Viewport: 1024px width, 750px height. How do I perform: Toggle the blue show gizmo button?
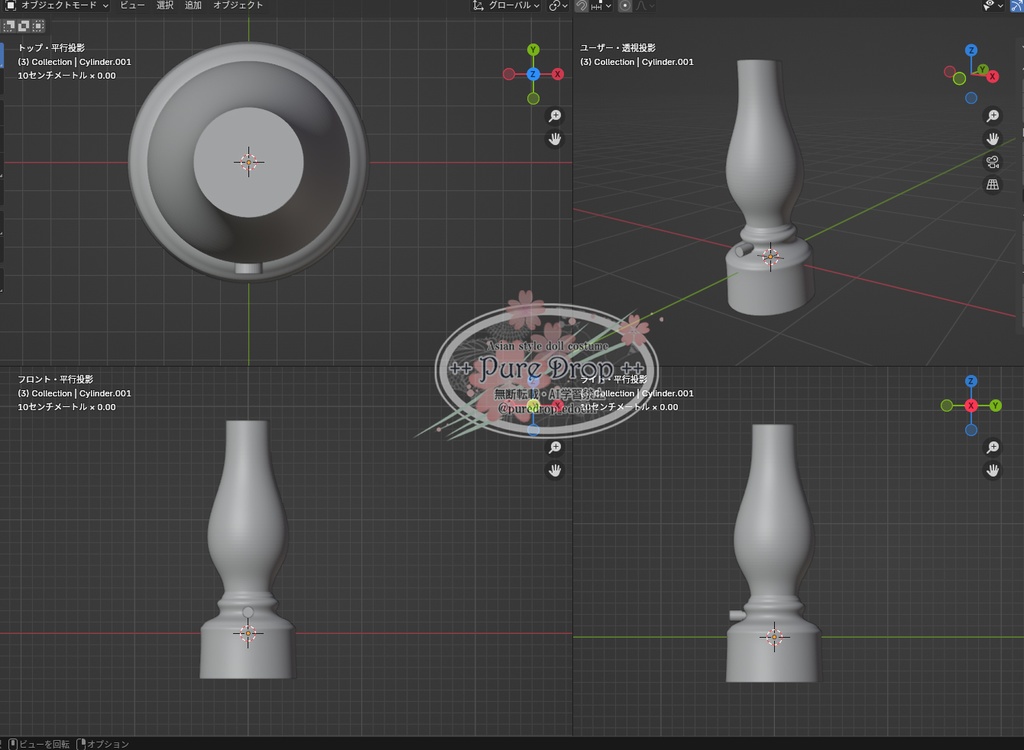1017,5
